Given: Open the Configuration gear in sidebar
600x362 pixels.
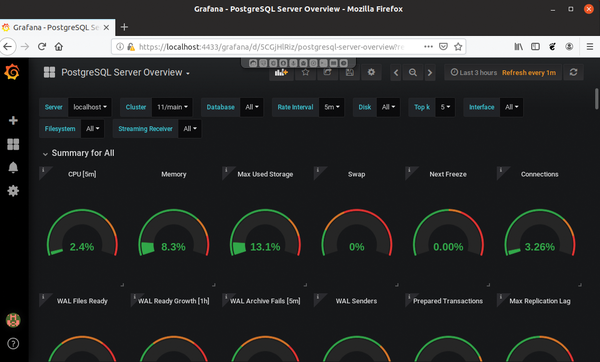Looking at the screenshot, I should [13, 191].
